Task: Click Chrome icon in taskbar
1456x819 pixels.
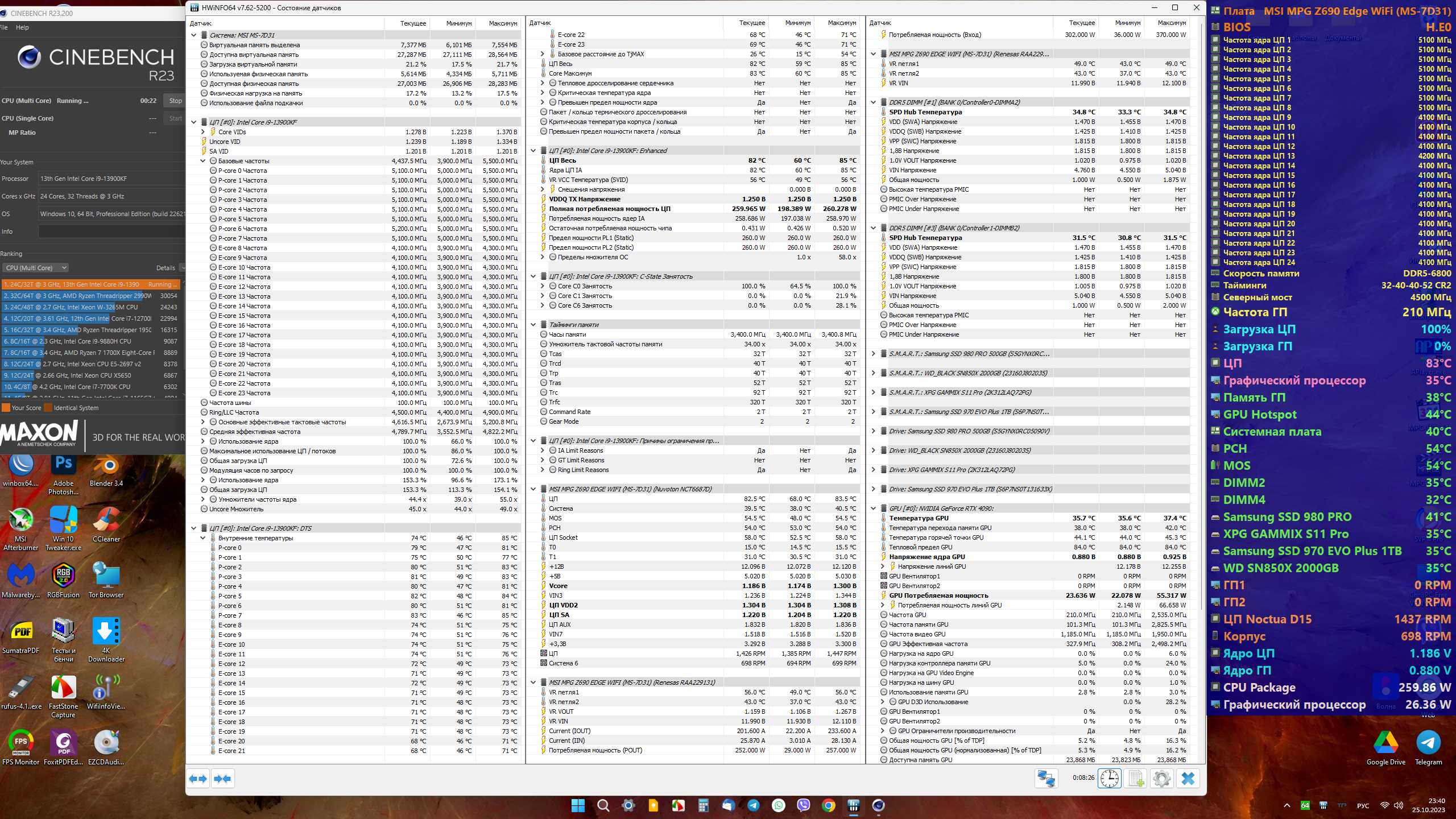Action: 829,805
